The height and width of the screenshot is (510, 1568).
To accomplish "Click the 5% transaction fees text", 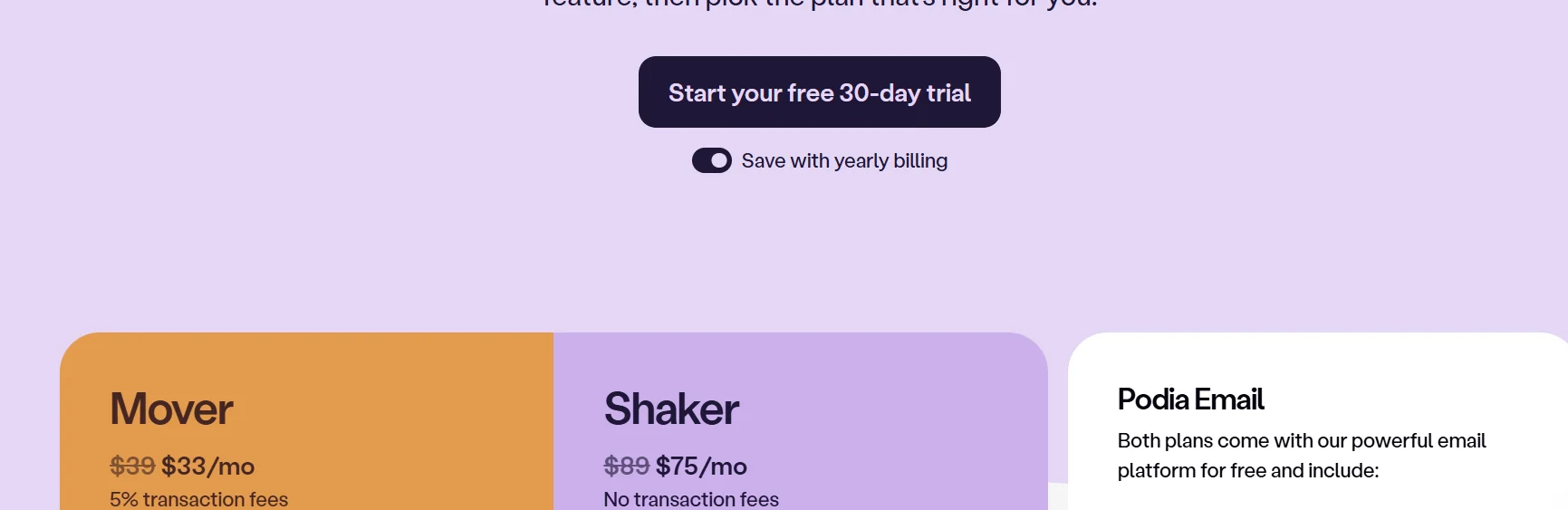I will pos(198,499).
